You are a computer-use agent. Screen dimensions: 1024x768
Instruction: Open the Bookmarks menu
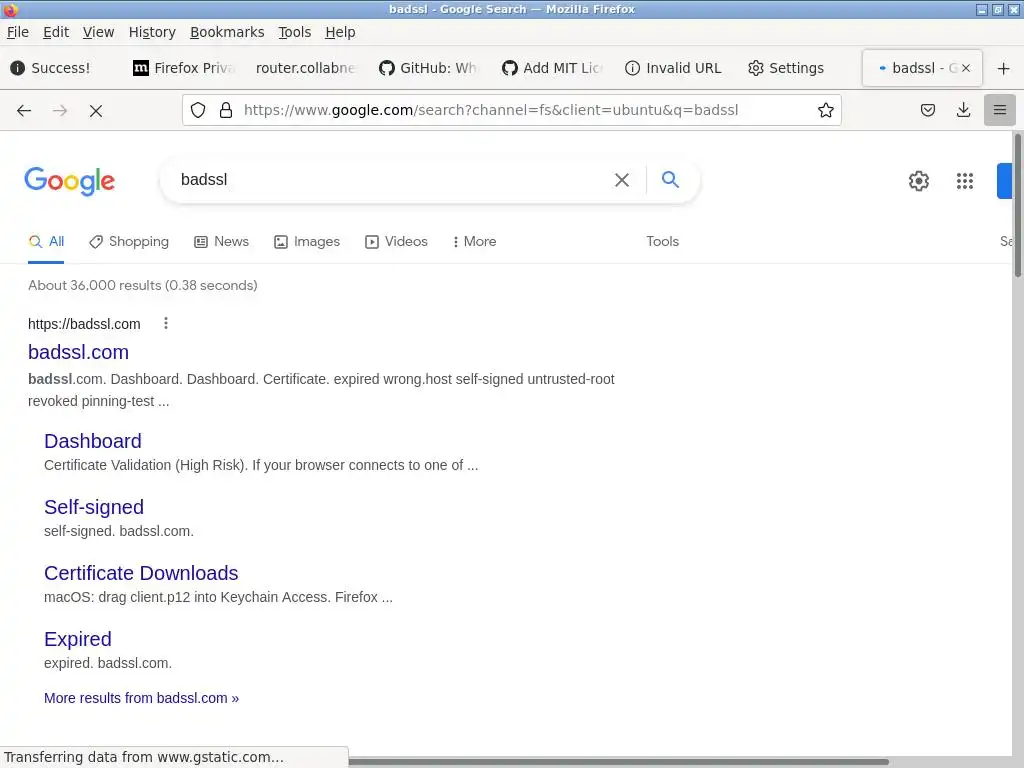coord(227,32)
